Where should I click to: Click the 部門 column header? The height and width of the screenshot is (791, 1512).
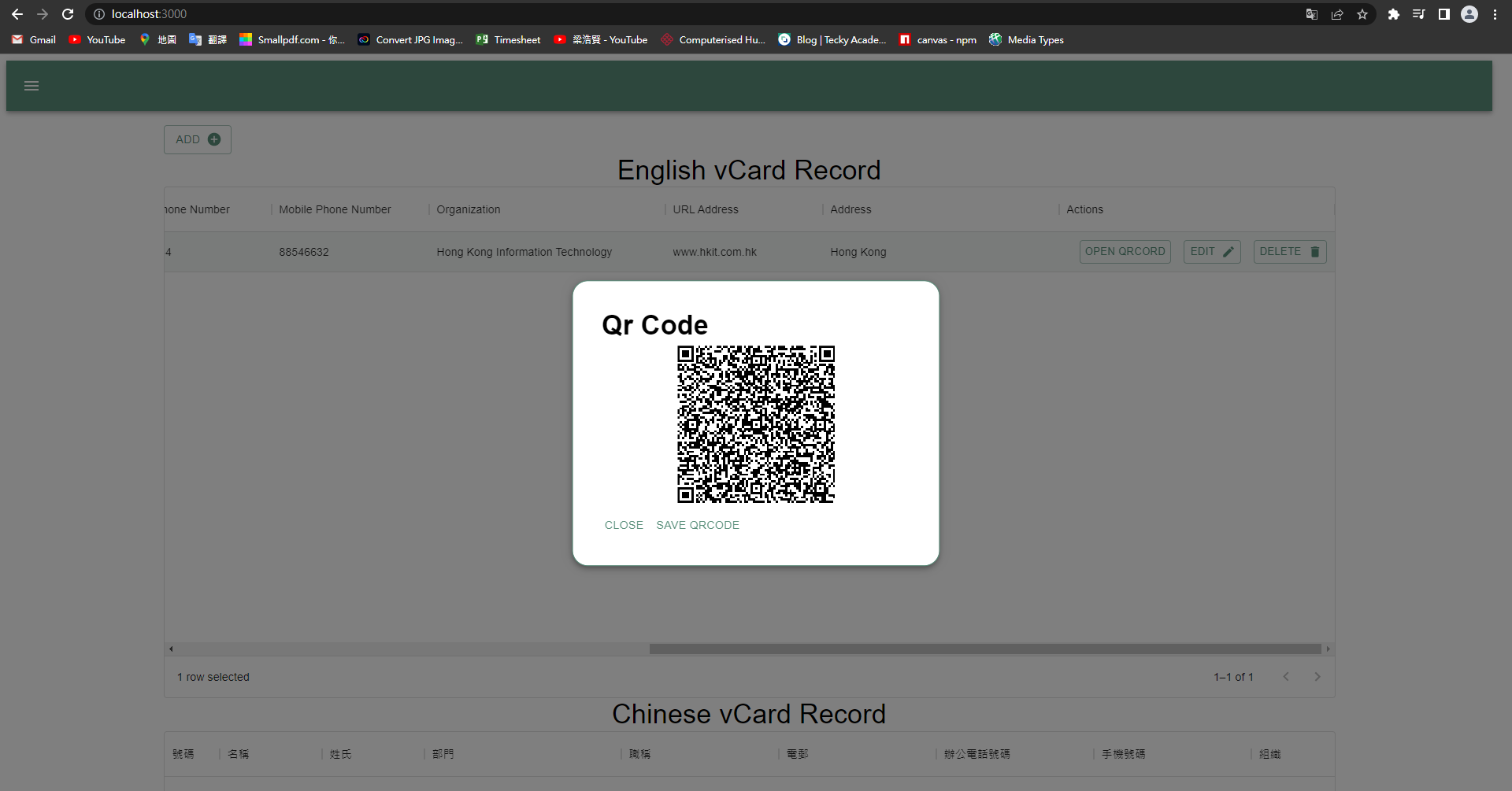(x=443, y=754)
